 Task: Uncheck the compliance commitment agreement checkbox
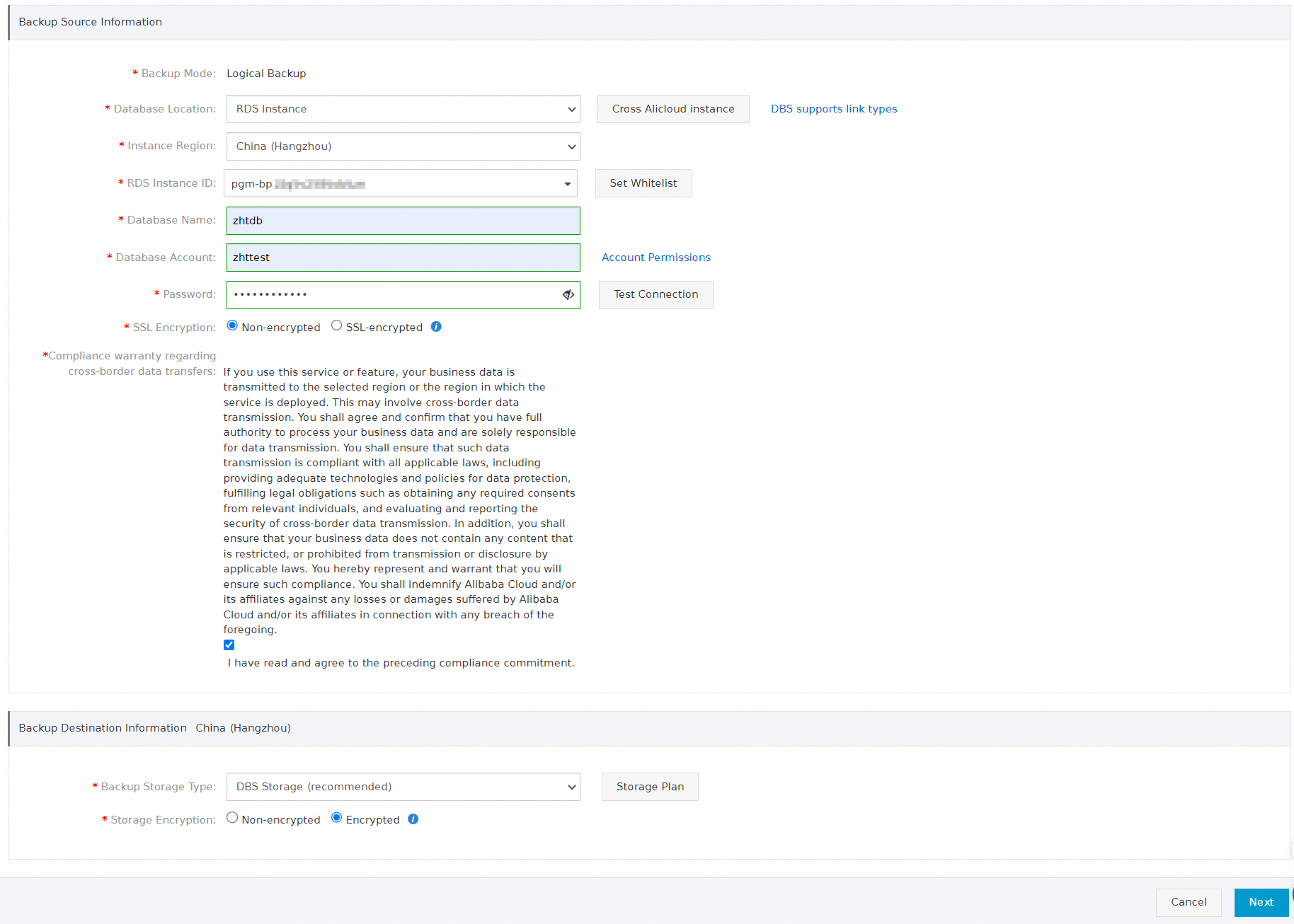229,645
